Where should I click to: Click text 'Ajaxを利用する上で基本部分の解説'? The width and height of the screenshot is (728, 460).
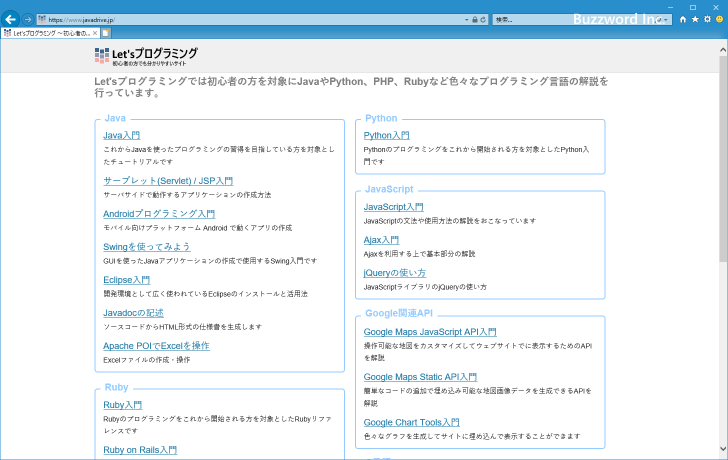(419, 254)
